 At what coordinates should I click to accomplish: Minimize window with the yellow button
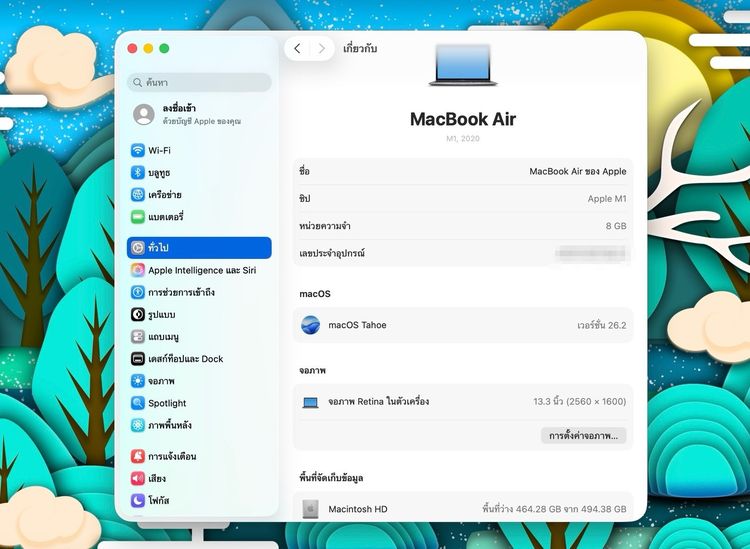pos(148,48)
